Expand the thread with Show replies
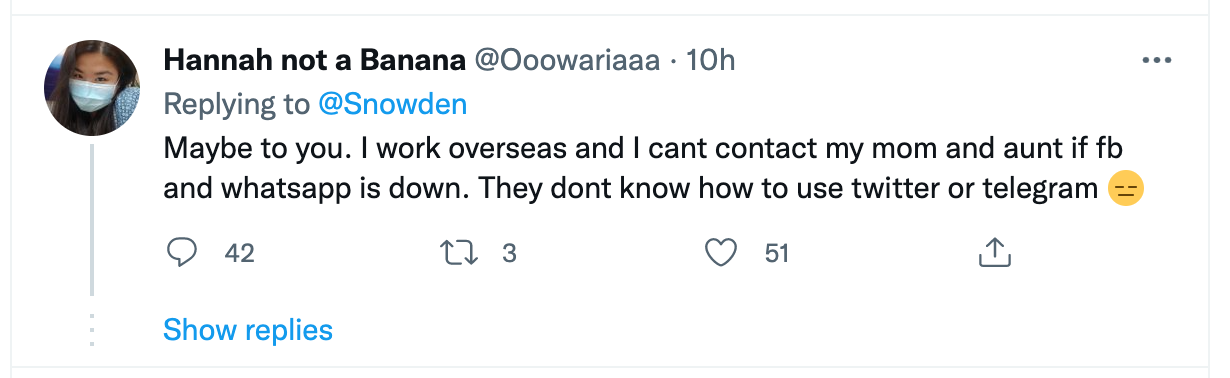This screenshot has width=1230, height=378. click(247, 329)
